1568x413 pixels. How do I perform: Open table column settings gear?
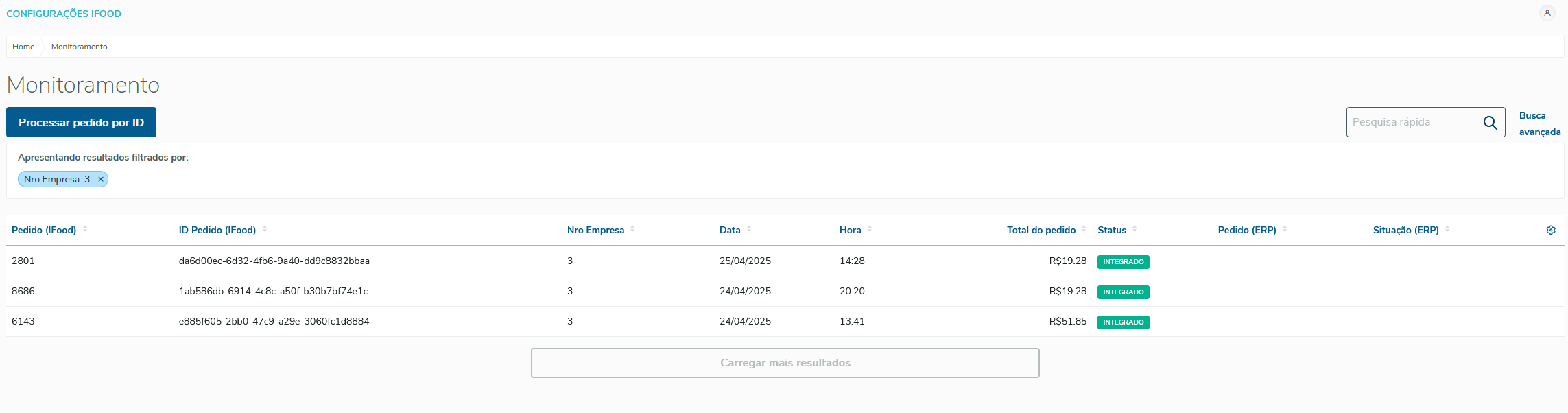(x=1551, y=231)
